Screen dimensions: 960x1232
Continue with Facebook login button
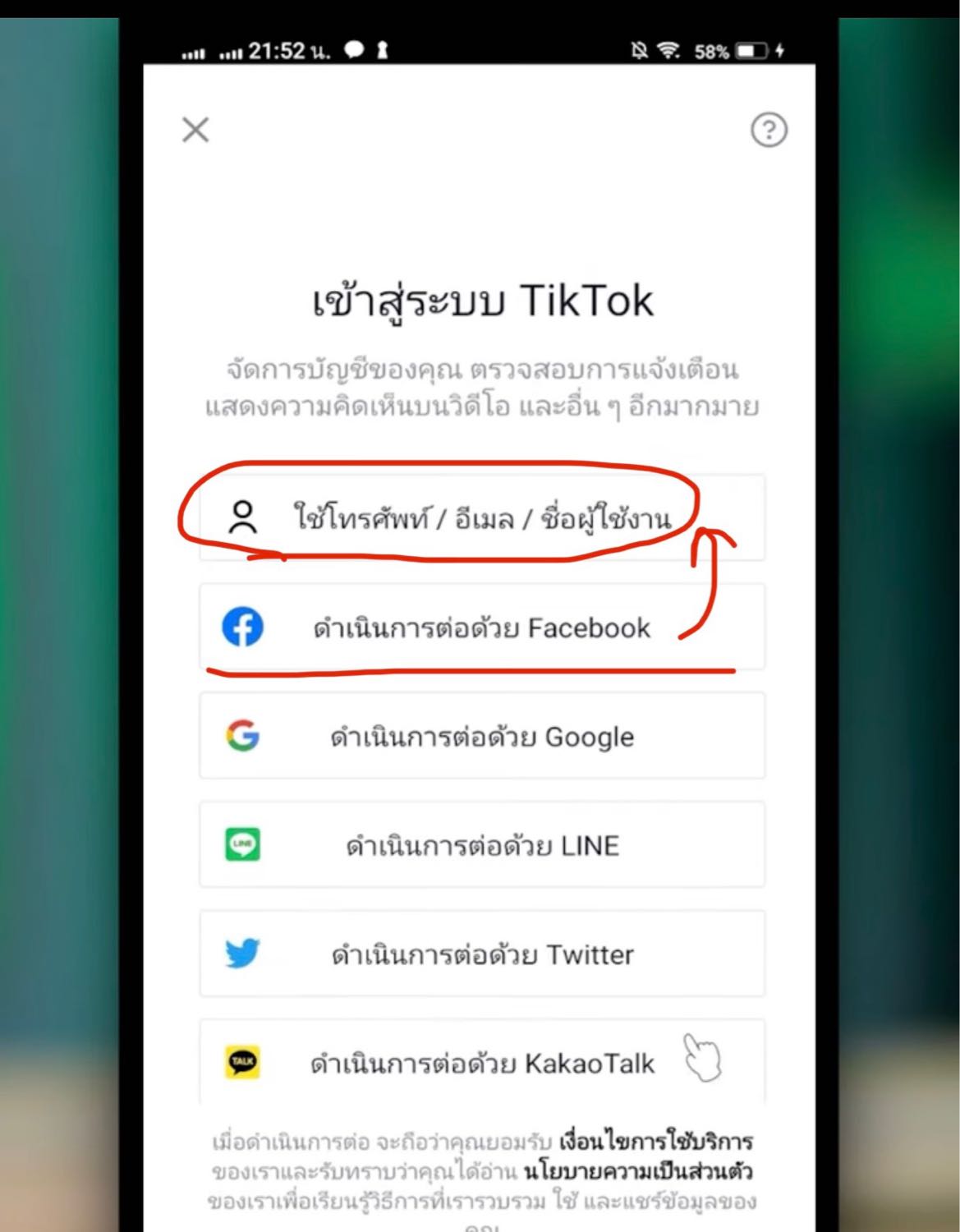coord(482,627)
